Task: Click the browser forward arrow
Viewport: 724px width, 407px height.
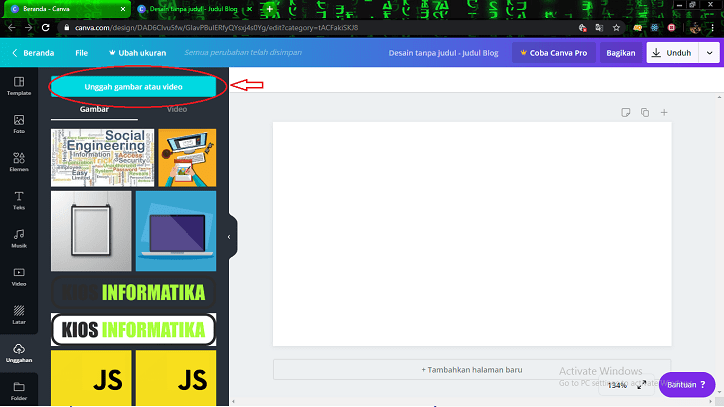Action: pyautogui.click(x=29, y=28)
